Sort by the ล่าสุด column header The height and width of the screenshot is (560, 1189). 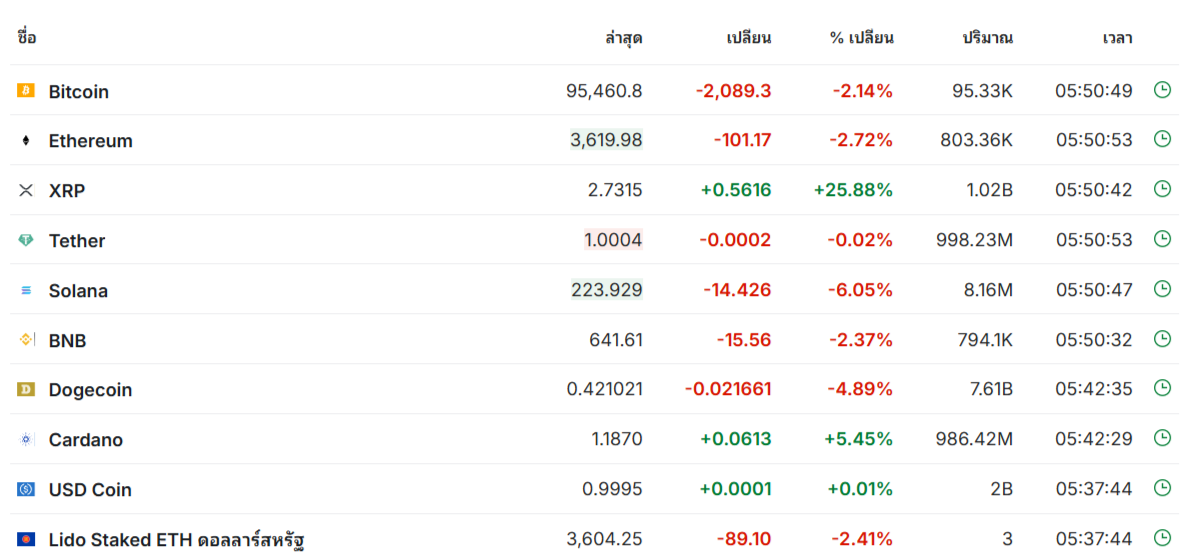point(624,38)
